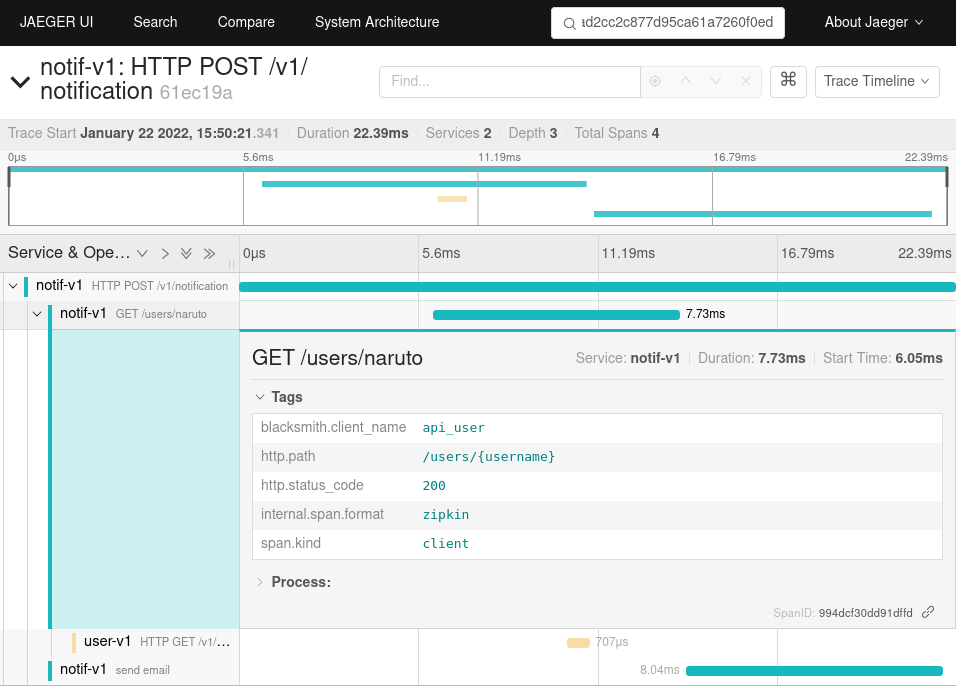
Task: Click the root span bar in timeline
Action: [597, 287]
